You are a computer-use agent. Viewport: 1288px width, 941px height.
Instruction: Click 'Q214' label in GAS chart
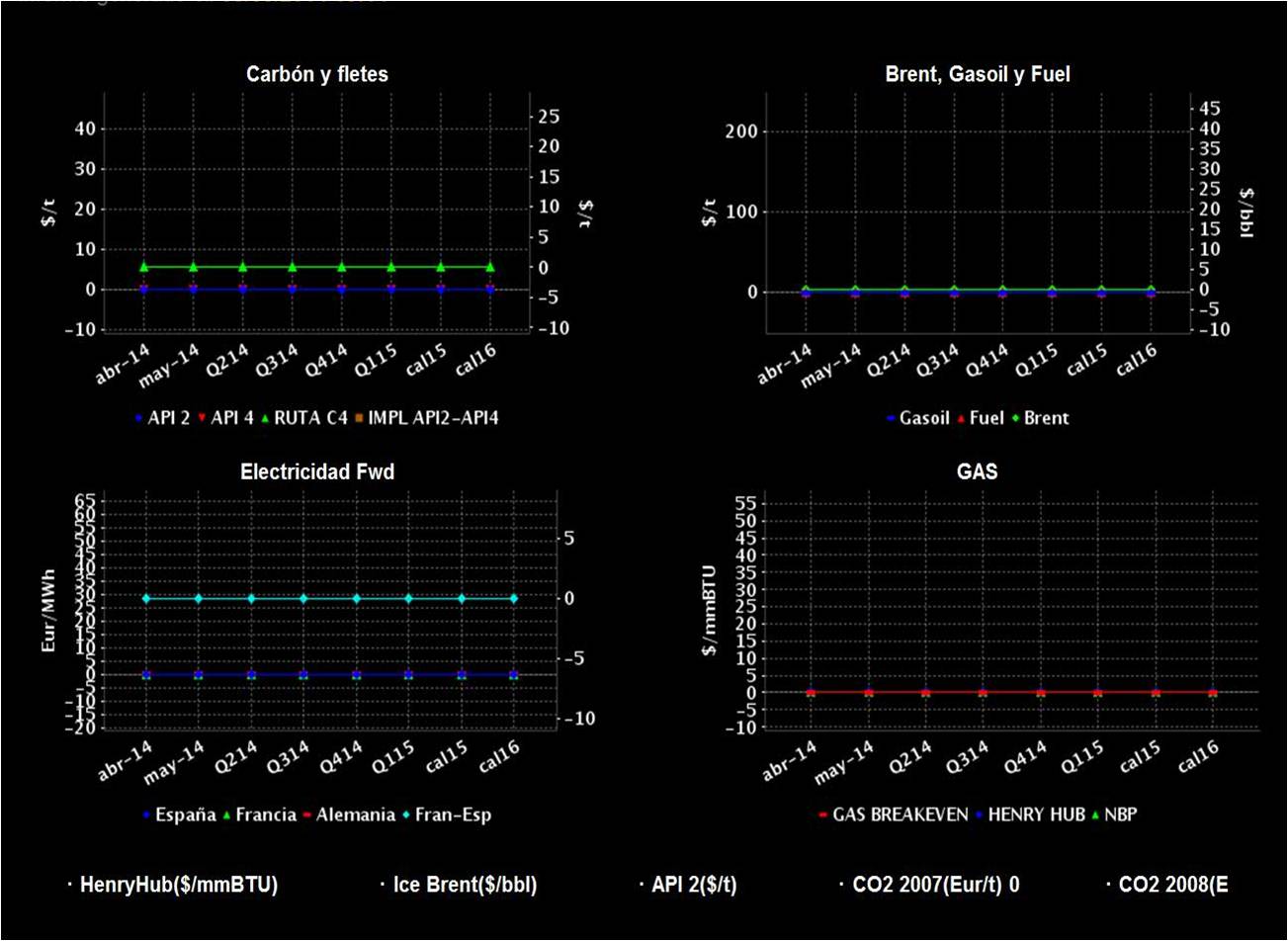click(909, 757)
